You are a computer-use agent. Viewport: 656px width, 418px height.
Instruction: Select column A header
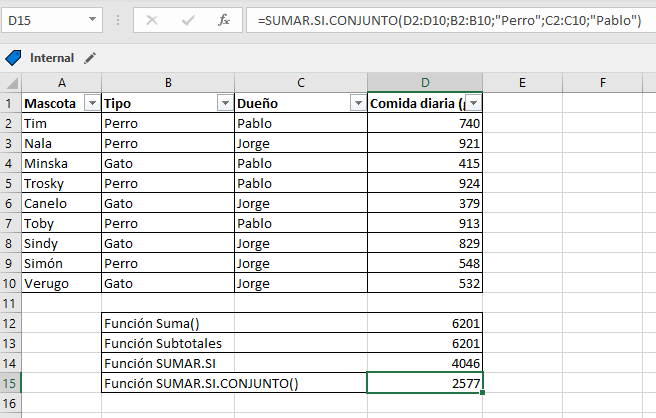click(x=62, y=83)
